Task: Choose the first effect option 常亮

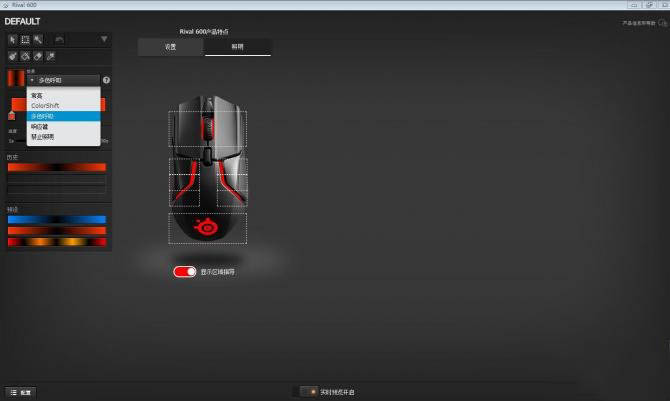Action: [x=63, y=96]
